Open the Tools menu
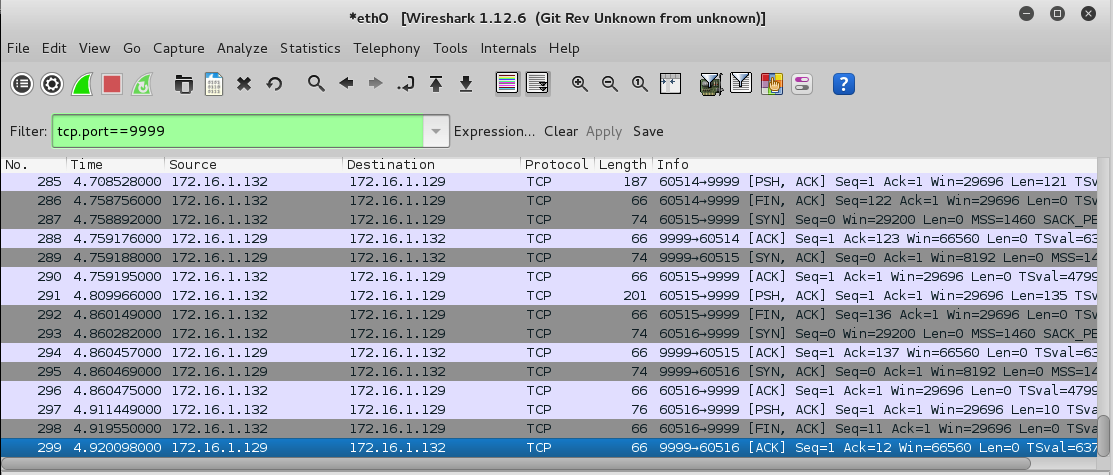Viewport: 1113px width, 475px height. (x=451, y=48)
